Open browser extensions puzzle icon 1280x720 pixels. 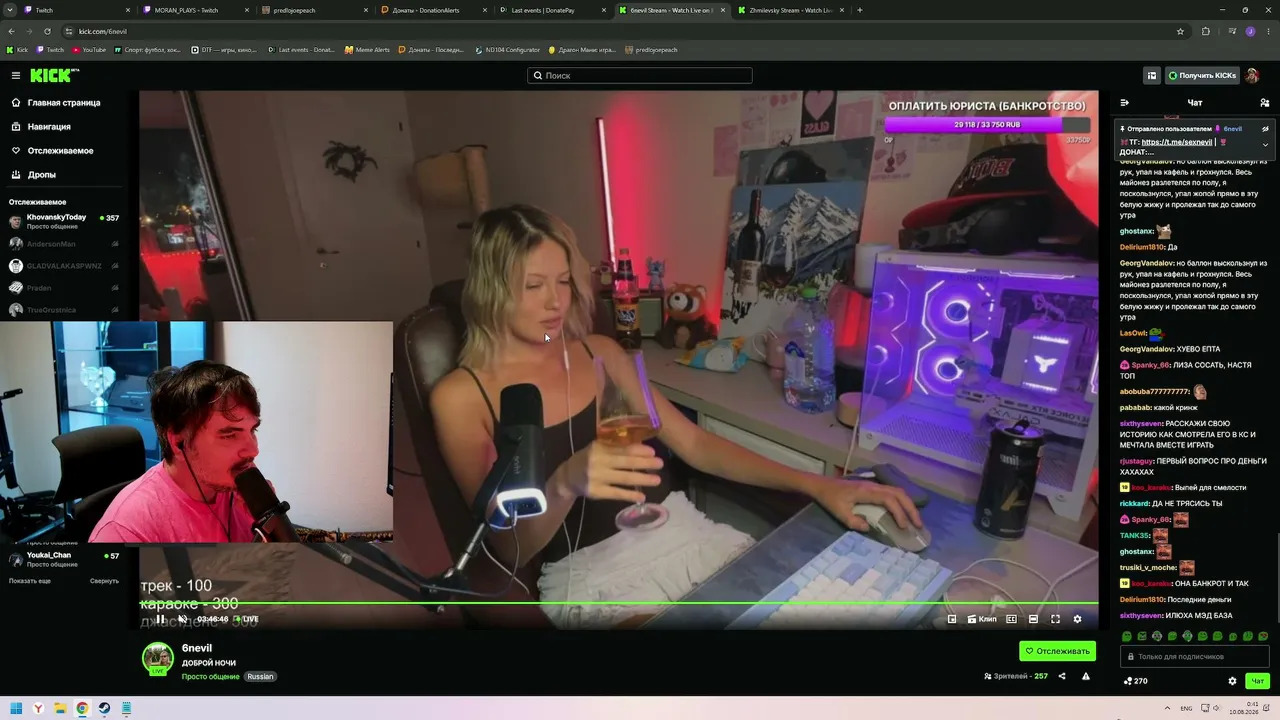pyautogui.click(x=1205, y=31)
